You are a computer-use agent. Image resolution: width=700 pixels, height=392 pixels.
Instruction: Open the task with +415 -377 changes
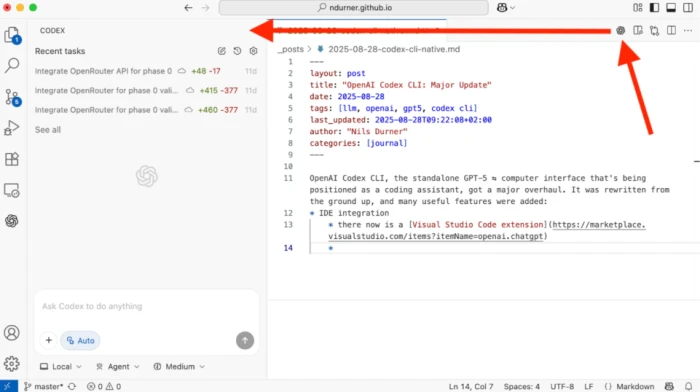click(146, 90)
